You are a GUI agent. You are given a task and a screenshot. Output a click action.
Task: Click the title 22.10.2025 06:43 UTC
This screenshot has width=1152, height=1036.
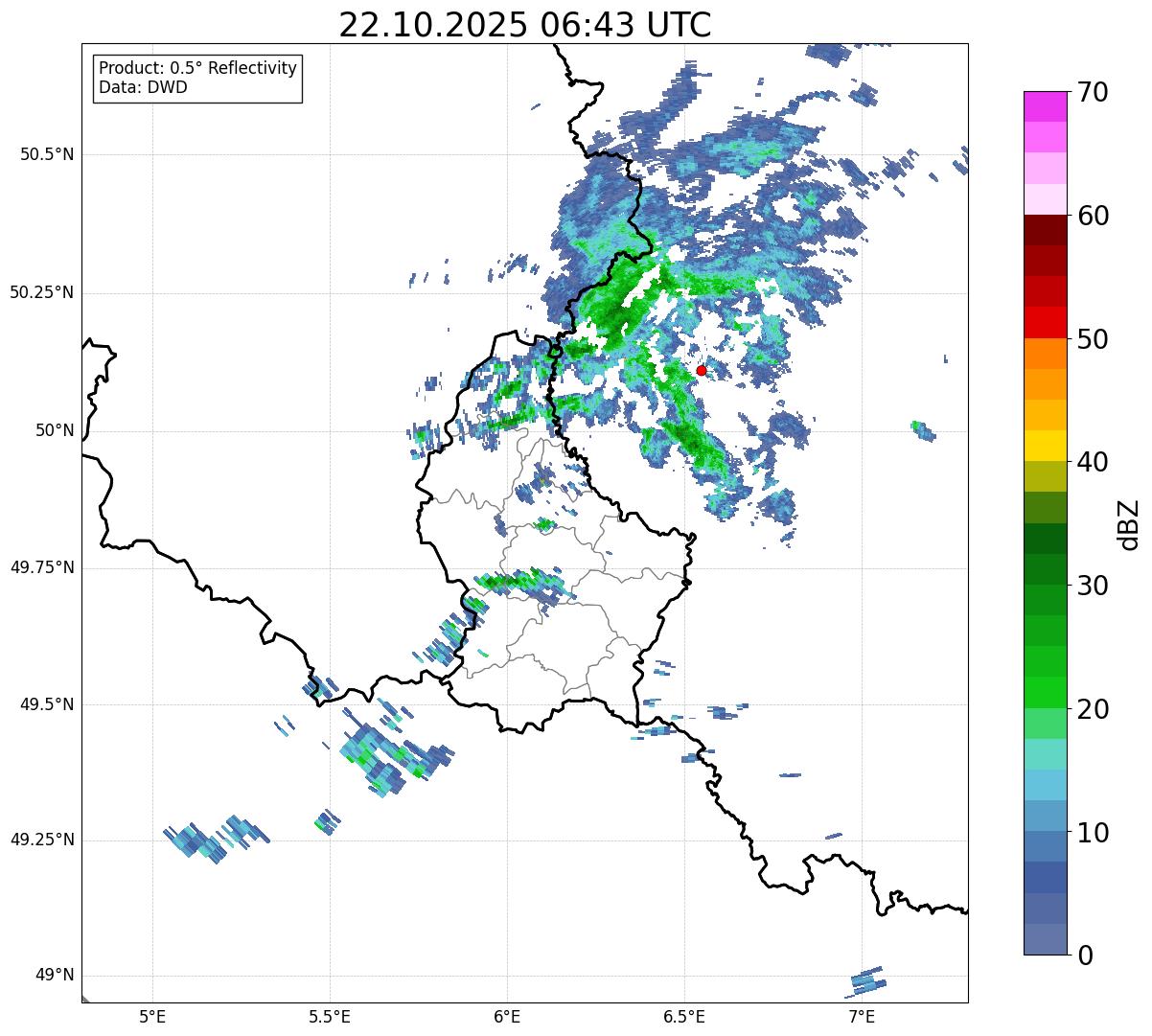pyautogui.click(x=525, y=25)
